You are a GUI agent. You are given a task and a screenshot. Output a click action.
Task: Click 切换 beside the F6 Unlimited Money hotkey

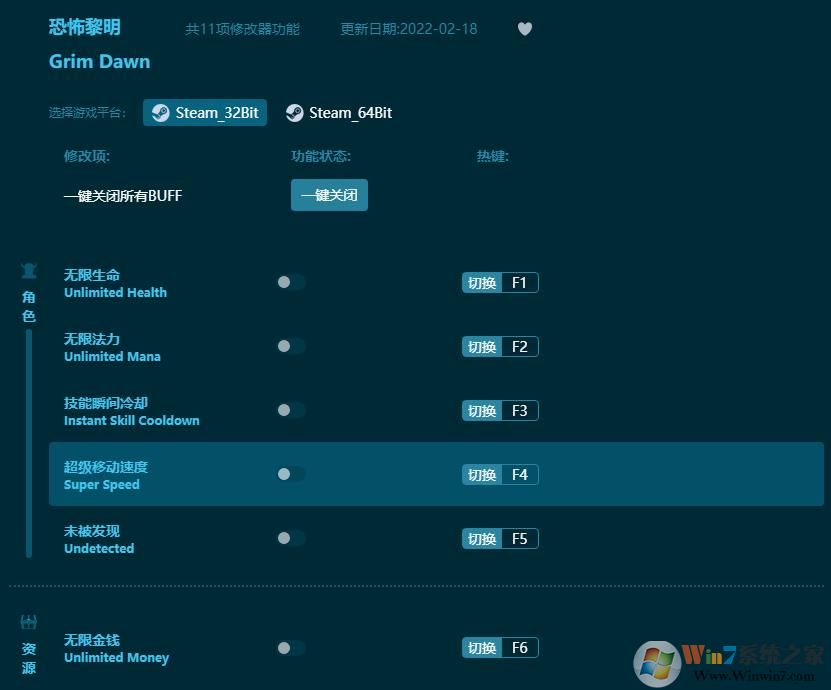pyautogui.click(x=481, y=647)
